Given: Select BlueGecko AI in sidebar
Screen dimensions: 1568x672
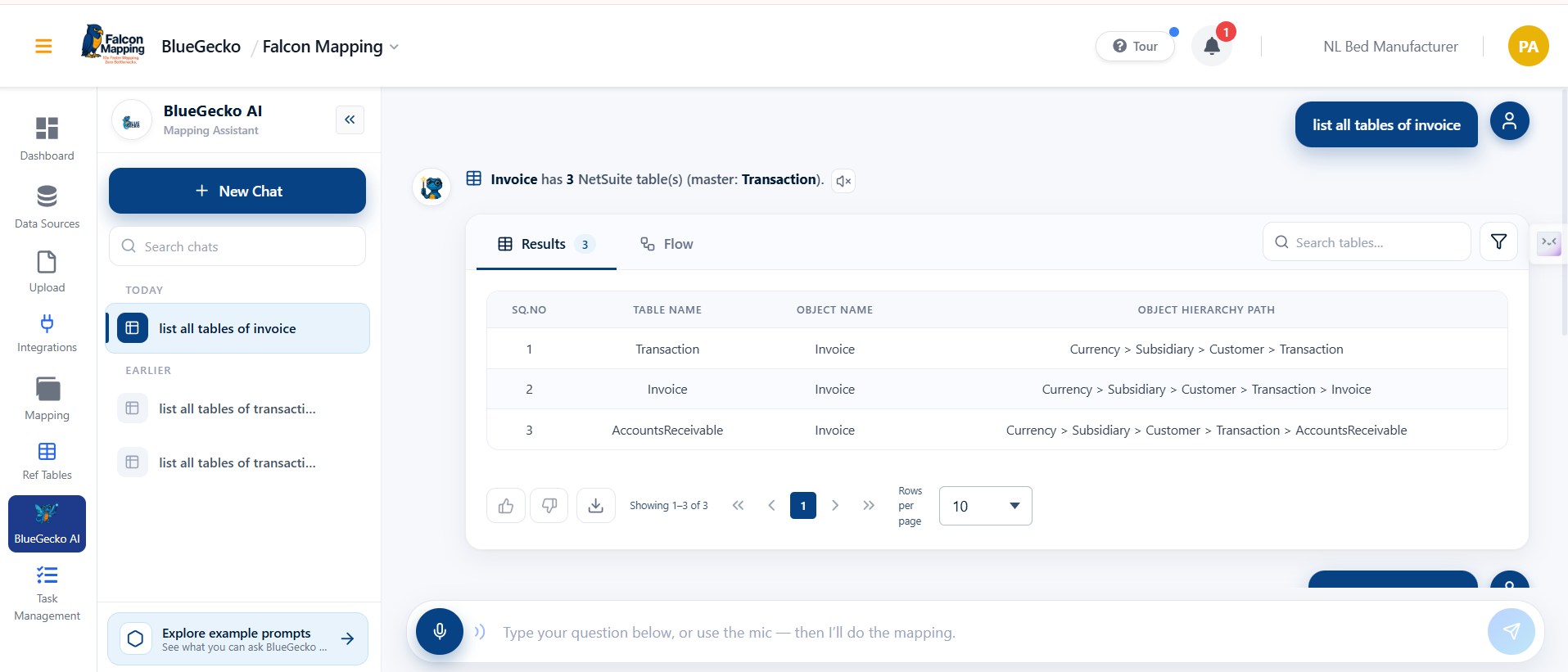Looking at the screenshot, I should (x=47, y=524).
